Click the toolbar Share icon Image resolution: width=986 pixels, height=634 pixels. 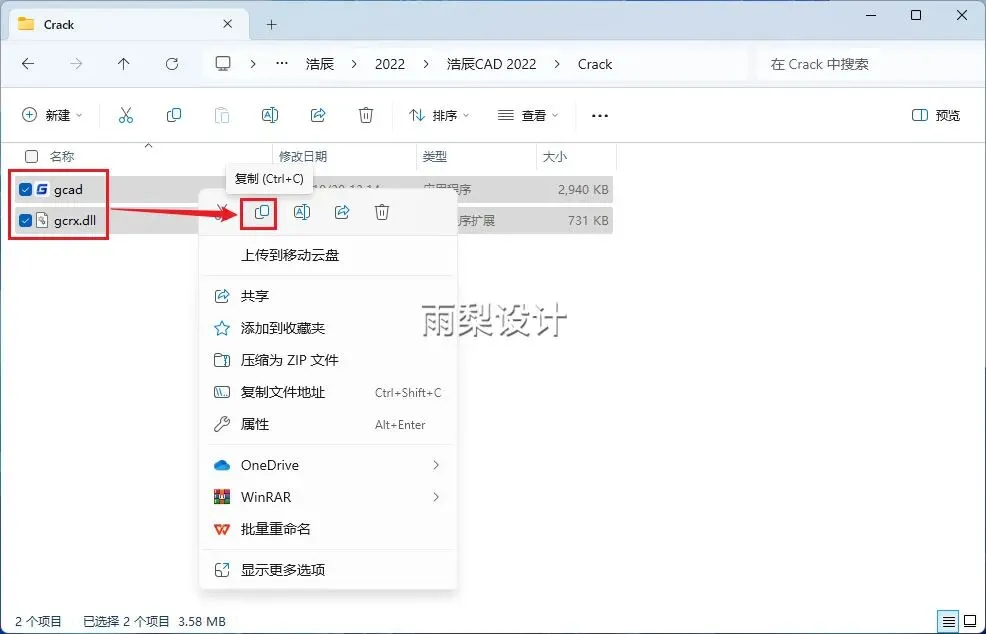[x=318, y=115]
